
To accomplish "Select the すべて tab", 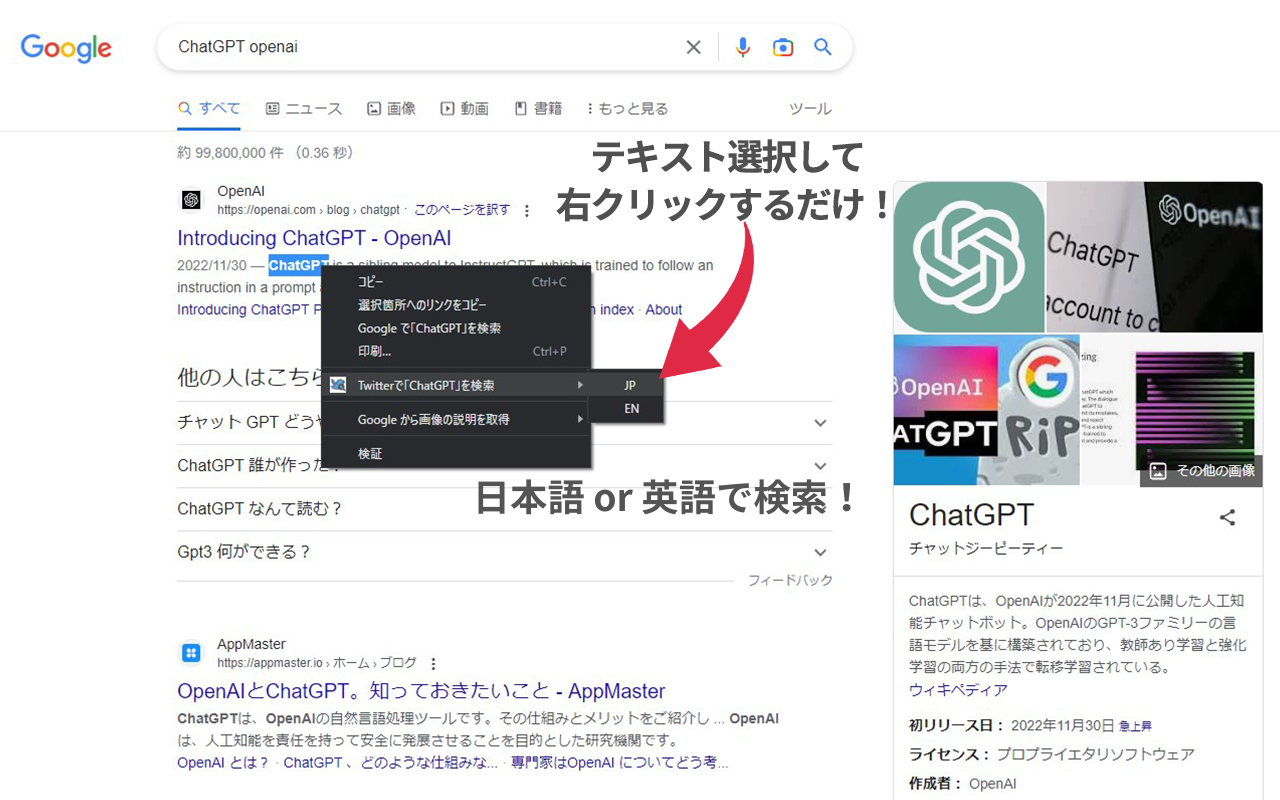I will click(209, 108).
